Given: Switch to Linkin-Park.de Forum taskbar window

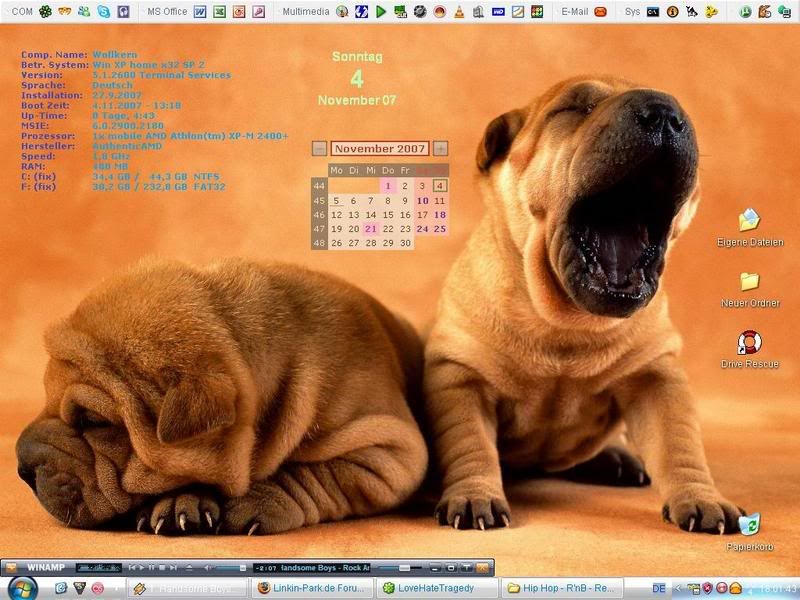Looking at the screenshot, I should pos(313,588).
